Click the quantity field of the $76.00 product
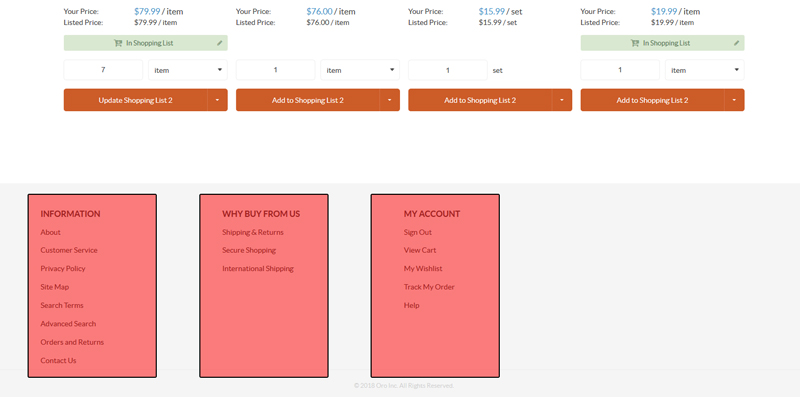This screenshot has width=800, height=397. click(x=276, y=70)
